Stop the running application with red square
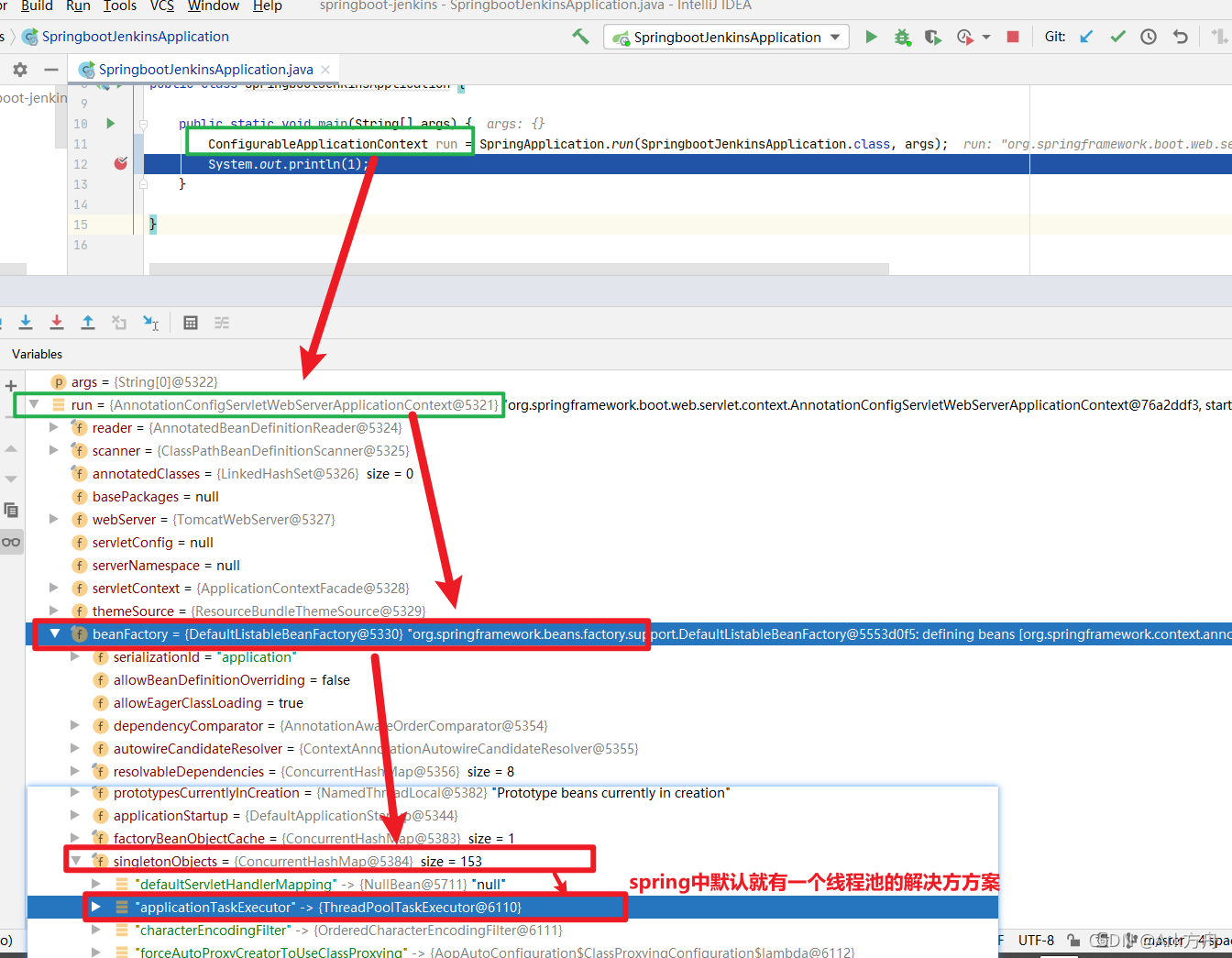1232x958 pixels. (x=1013, y=37)
